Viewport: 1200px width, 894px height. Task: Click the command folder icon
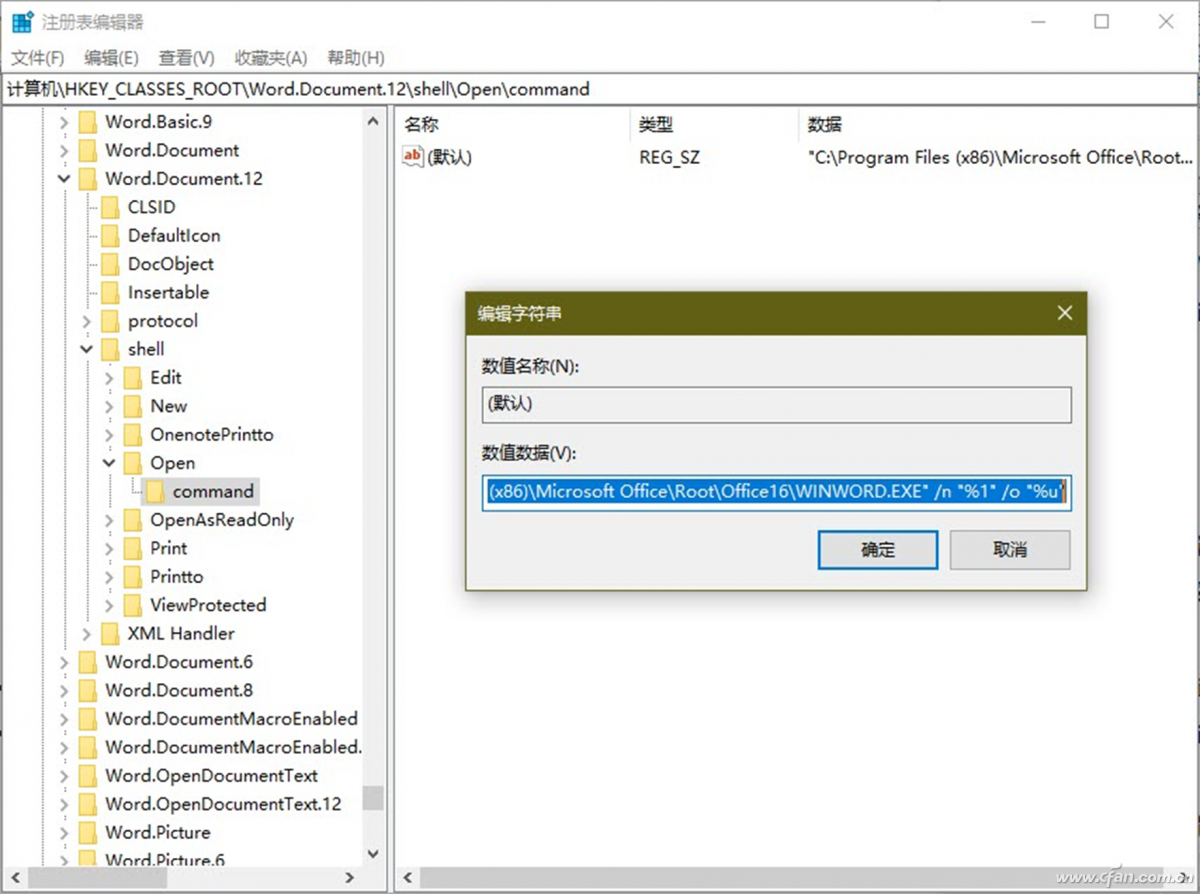[x=155, y=491]
